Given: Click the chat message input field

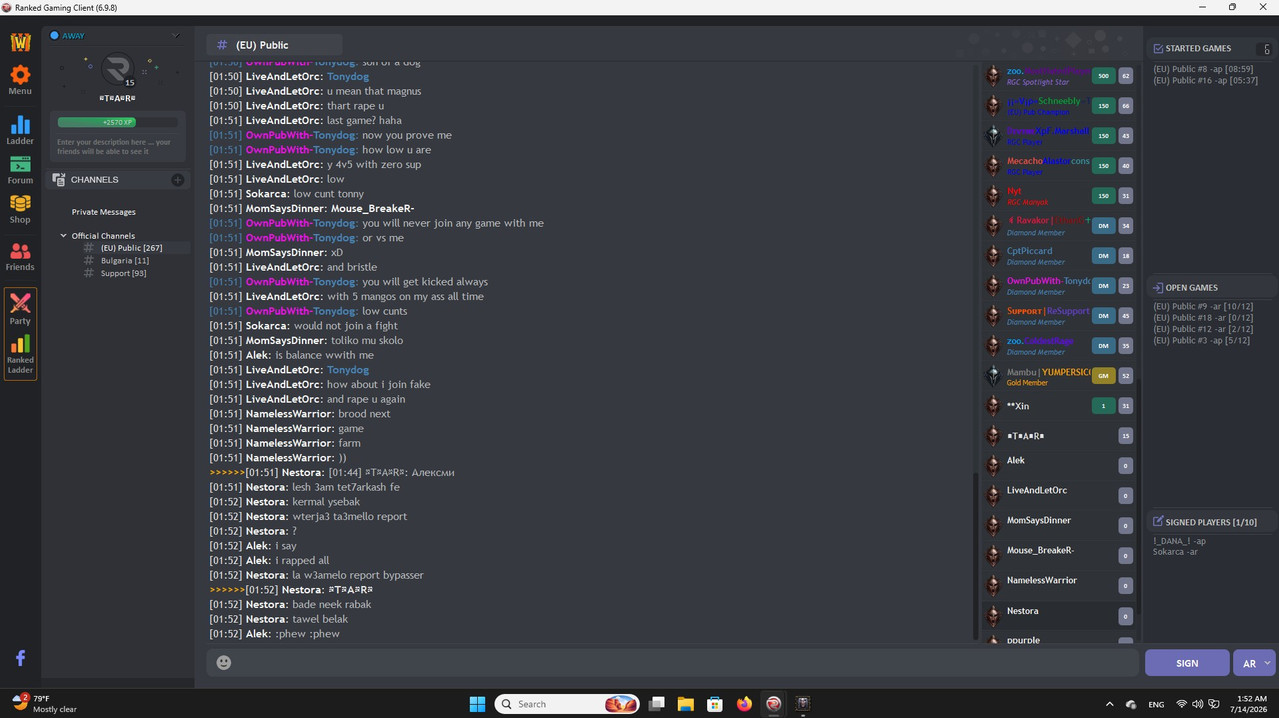Looking at the screenshot, I should coord(672,662).
